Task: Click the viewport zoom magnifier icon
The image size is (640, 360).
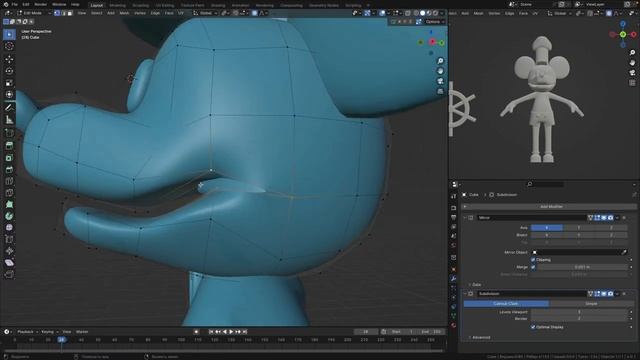Action: pyautogui.click(x=440, y=61)
